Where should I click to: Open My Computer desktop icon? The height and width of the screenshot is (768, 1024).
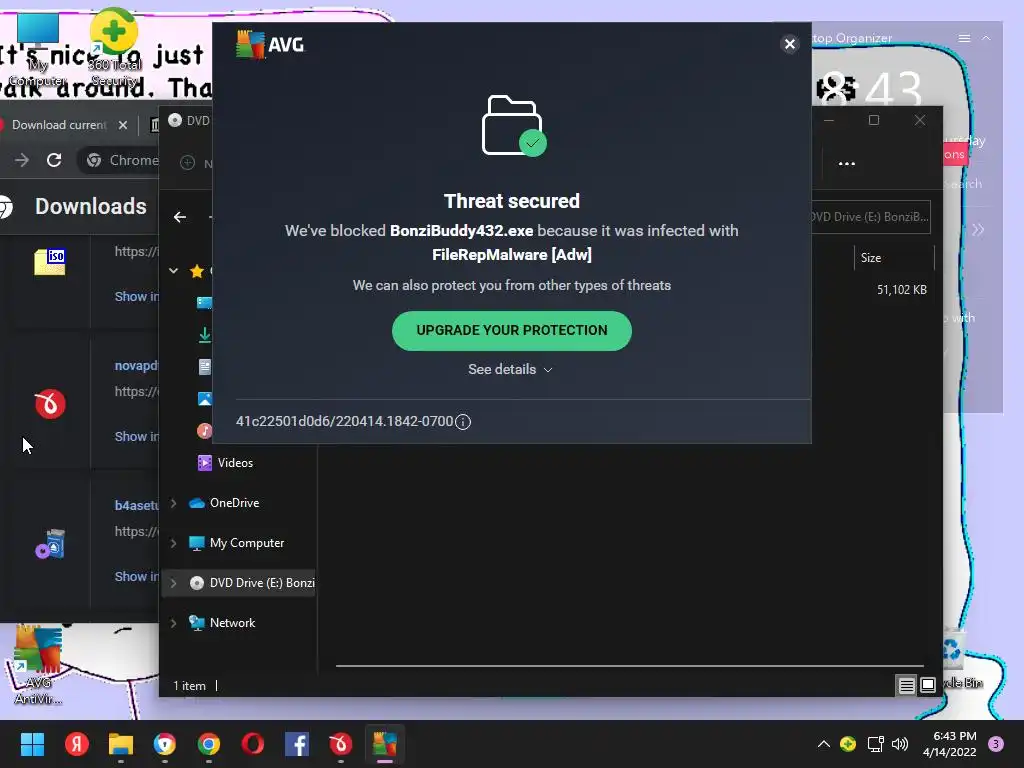(x=37, y=50)
